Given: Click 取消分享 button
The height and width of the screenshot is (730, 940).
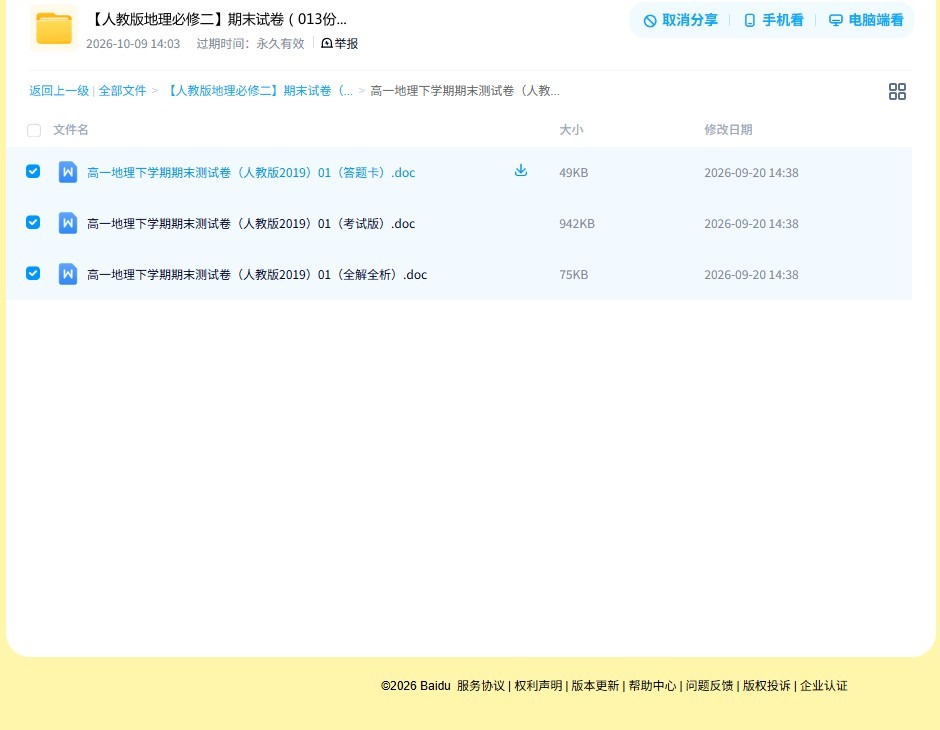Looking at the screenshot, I should [680, 20].
